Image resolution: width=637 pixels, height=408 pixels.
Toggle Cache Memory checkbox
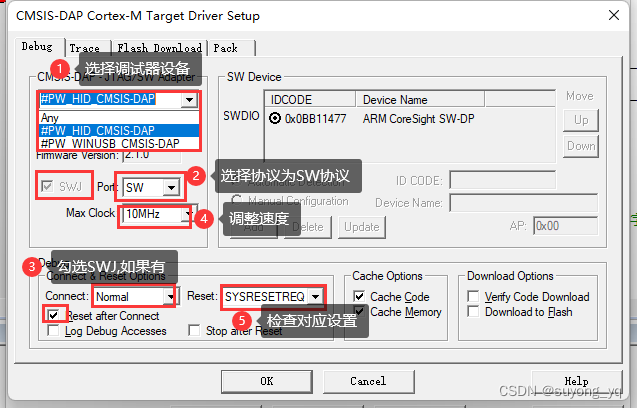point(359,312)
